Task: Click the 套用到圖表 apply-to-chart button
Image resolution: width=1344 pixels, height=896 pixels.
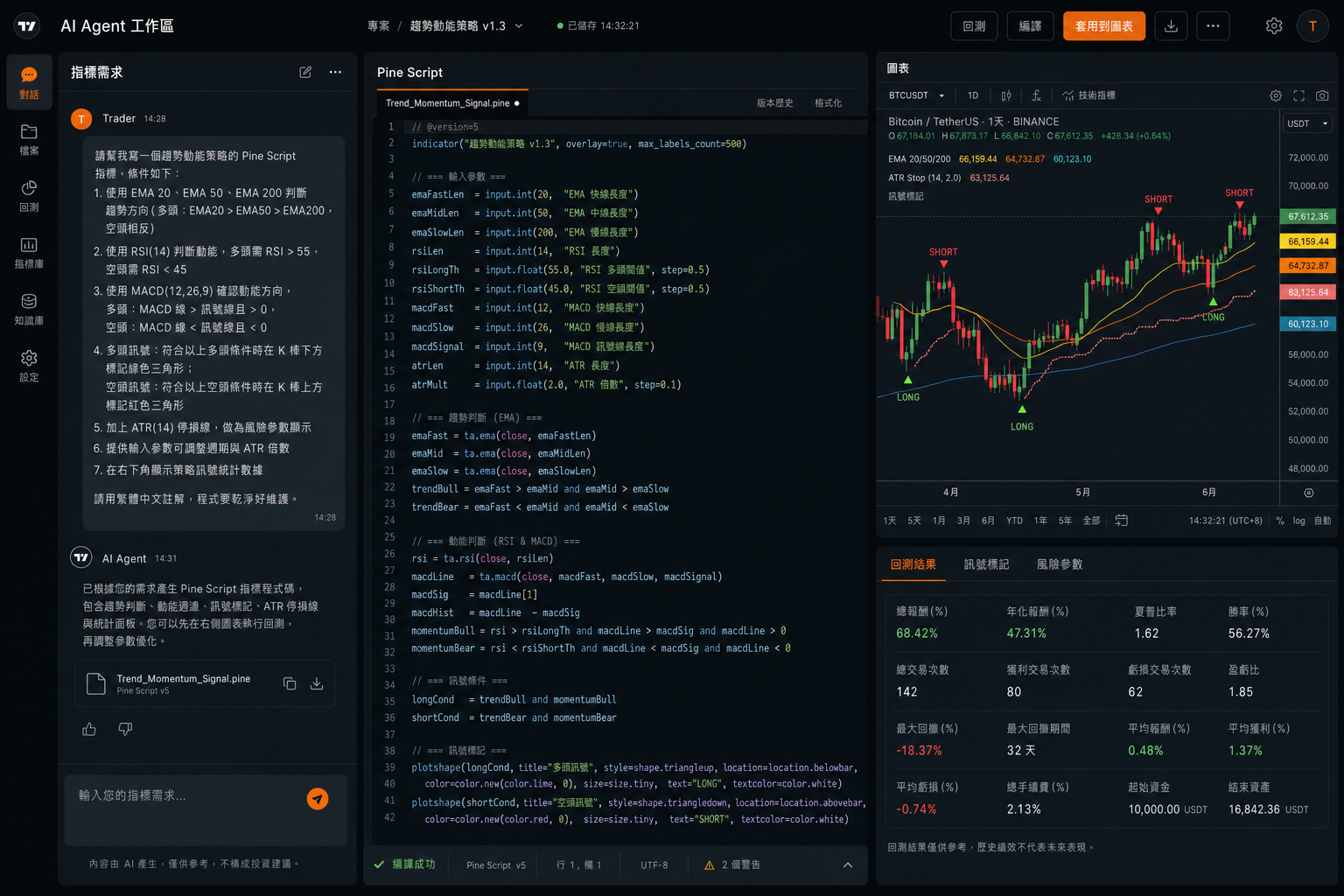Action: [1104, 26]
